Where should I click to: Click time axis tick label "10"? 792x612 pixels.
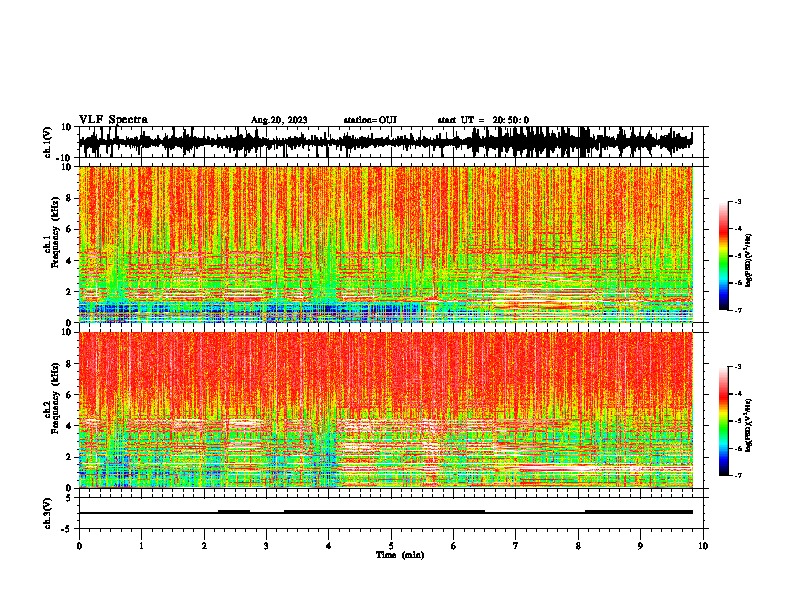(703, 546)
